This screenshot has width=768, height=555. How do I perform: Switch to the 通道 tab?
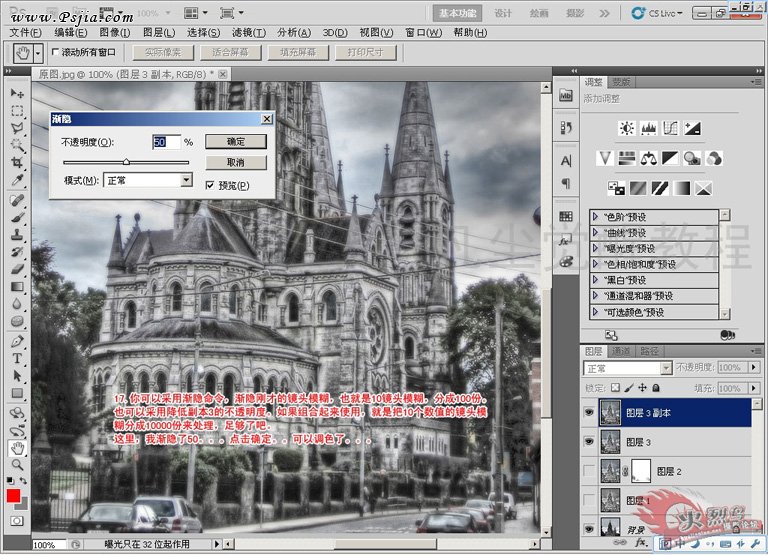(622, 351)
